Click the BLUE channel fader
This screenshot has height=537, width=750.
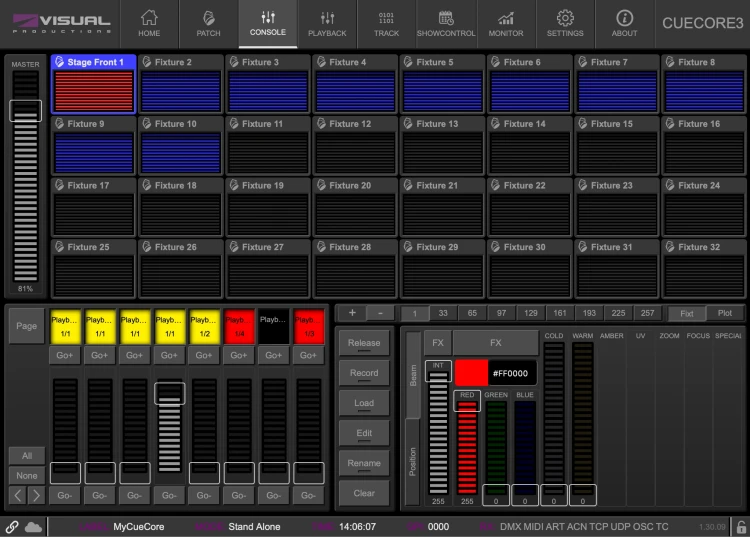[525, 447]
